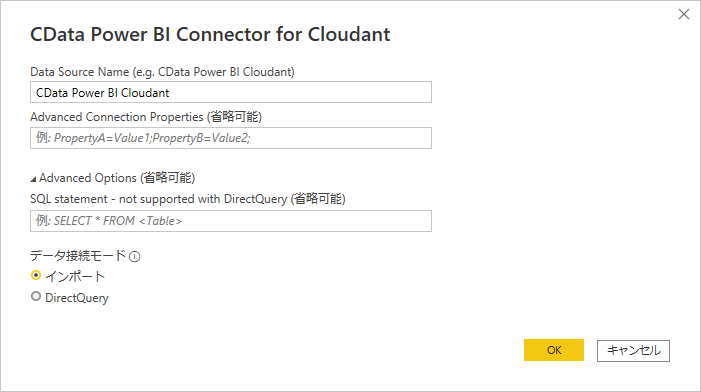The image size is (701, 392).
Task: Click the SQL statement description label
Action: (x=188, y=199)
